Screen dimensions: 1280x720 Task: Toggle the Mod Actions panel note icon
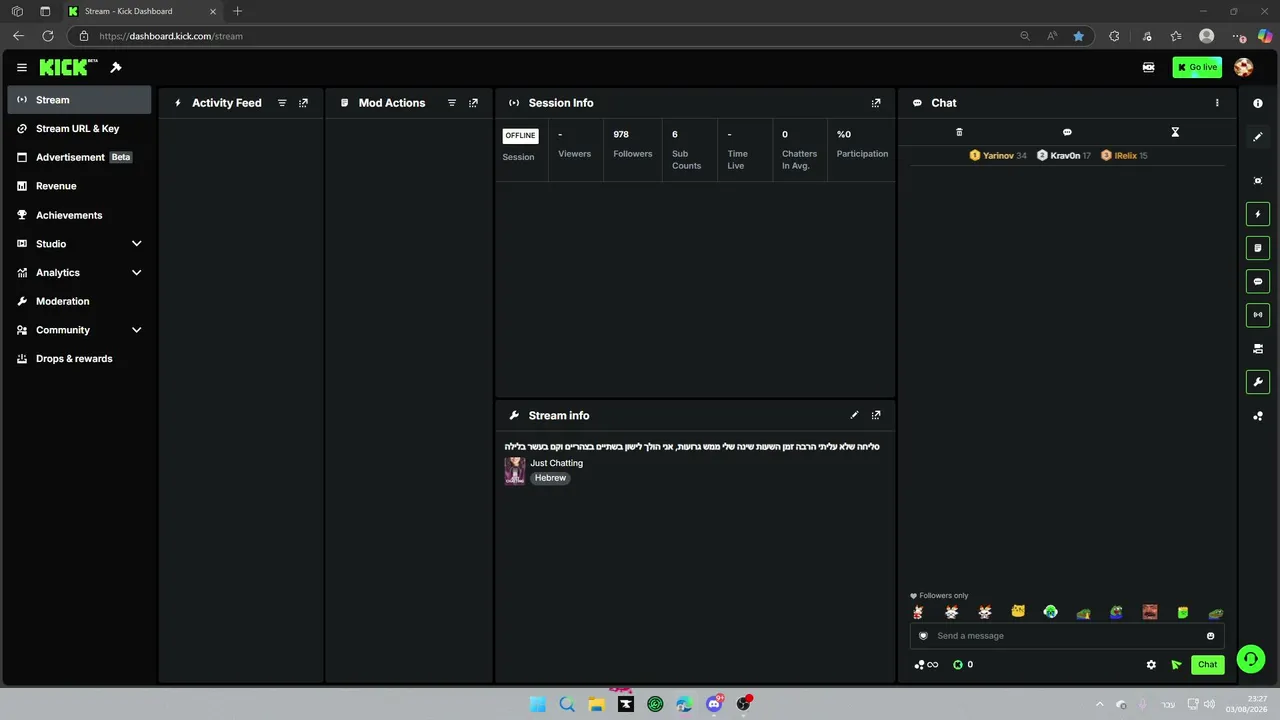point(1258,248)
